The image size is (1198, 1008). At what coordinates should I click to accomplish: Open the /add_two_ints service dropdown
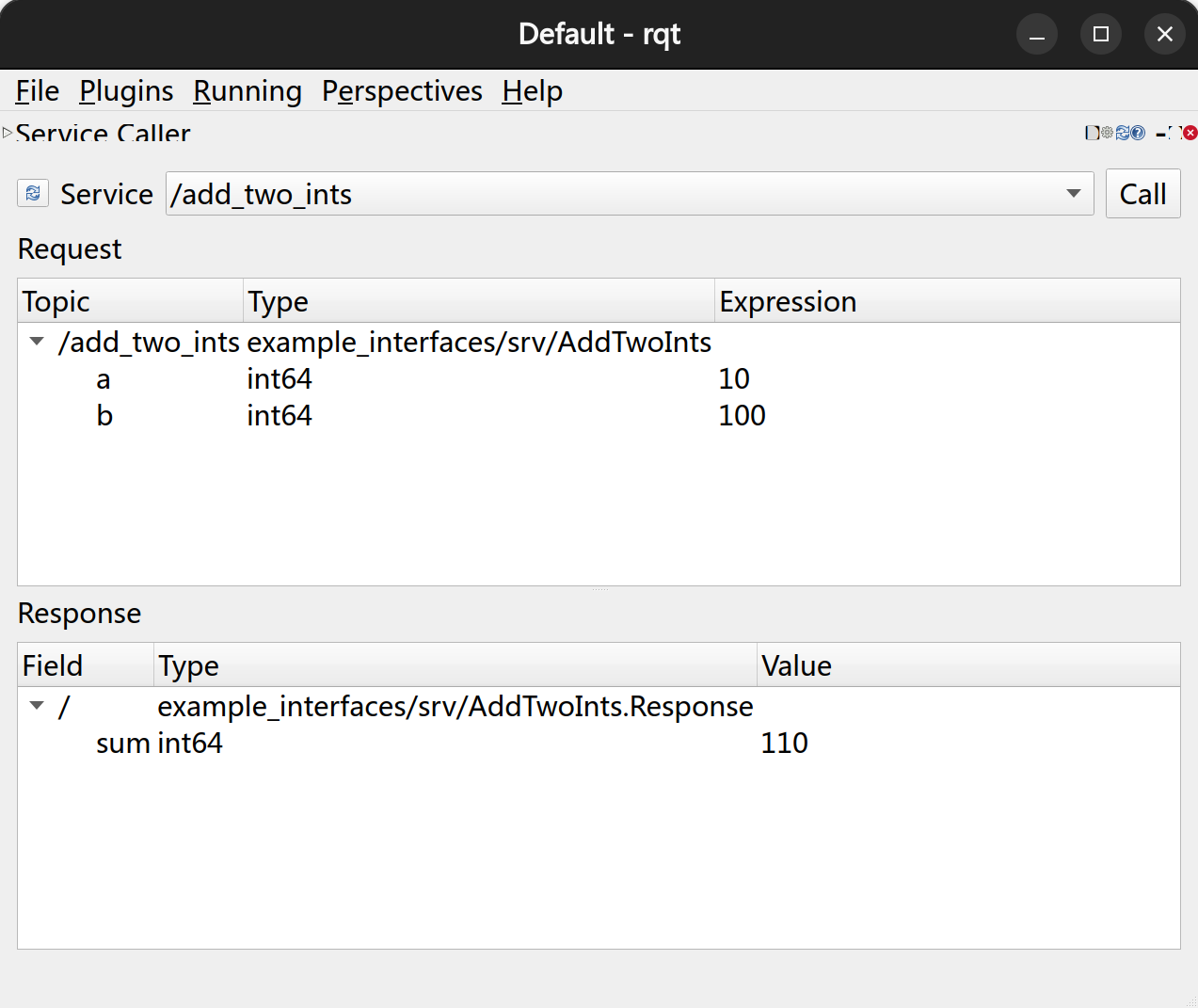coord(1073,194)
